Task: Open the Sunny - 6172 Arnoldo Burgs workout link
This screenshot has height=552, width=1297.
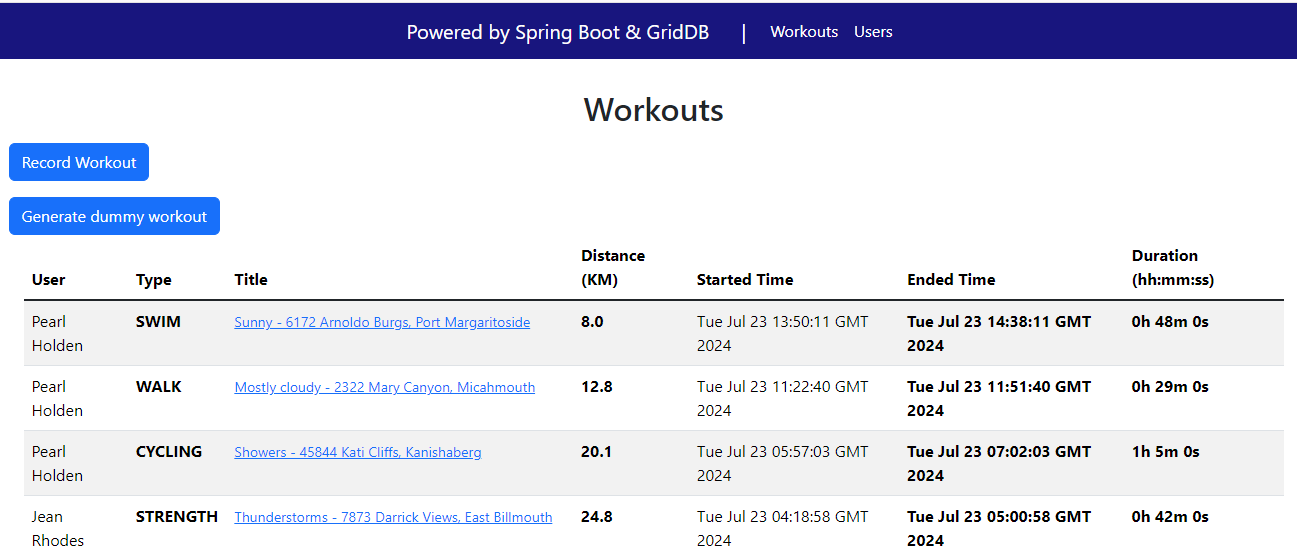Action: pyautogui.click(x=382, y=323)
